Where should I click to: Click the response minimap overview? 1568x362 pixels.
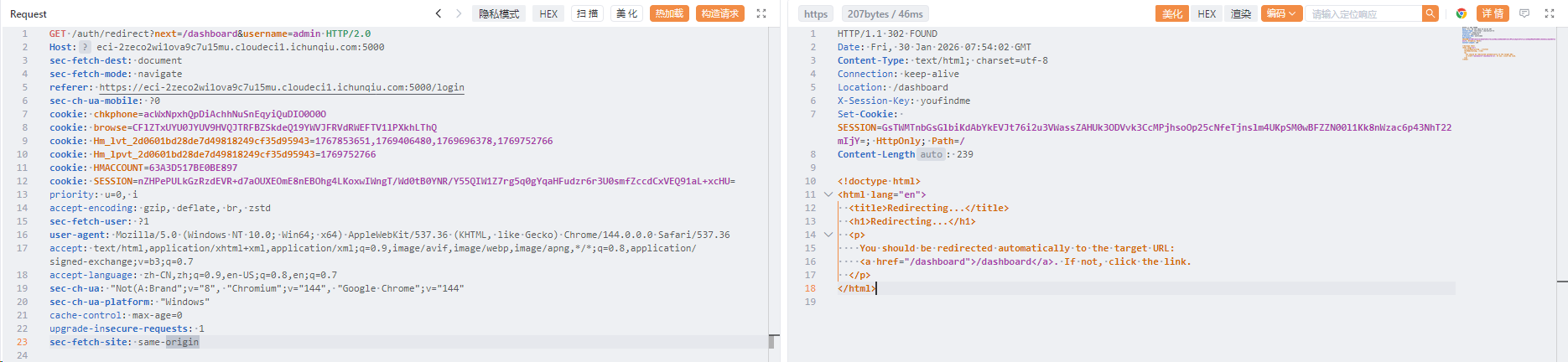pyautogui.click(x=1501, y=44)
